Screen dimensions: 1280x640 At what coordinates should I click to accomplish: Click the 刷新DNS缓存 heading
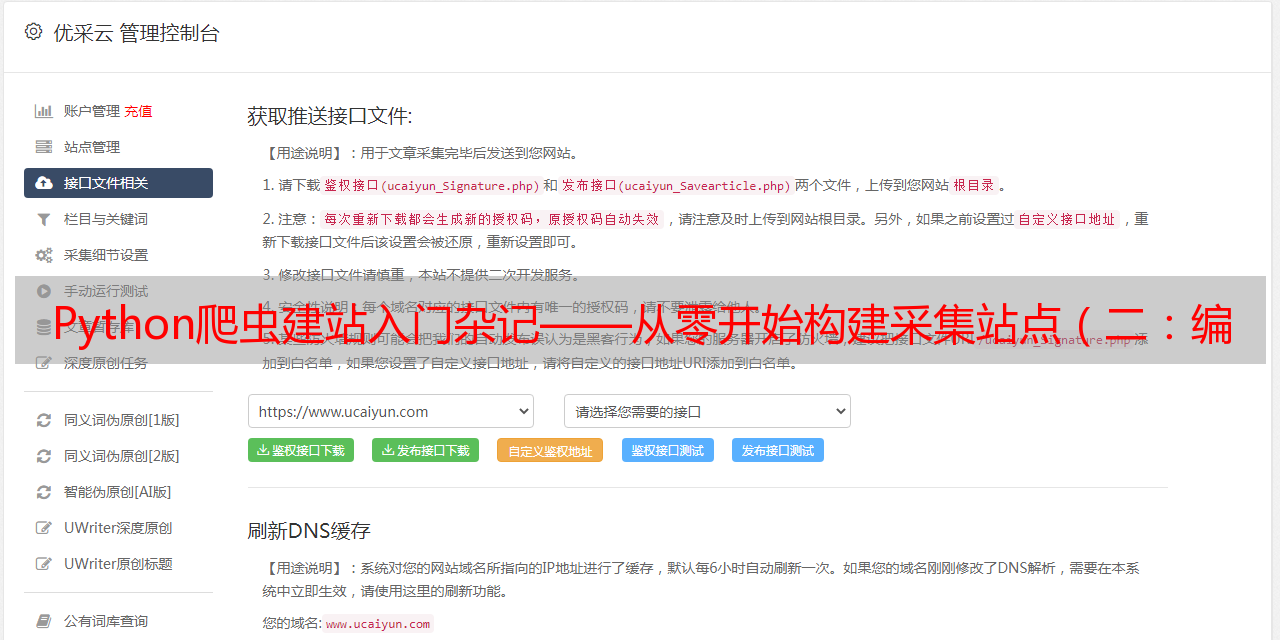pyautogui.click(x=309, y=530)
